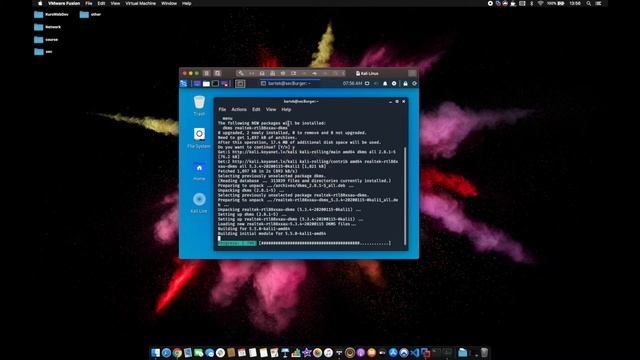Open Notification Center icon in menu bar
This screenshot has width=640, height=360.
pyautogui.click(x=599, y=3)
